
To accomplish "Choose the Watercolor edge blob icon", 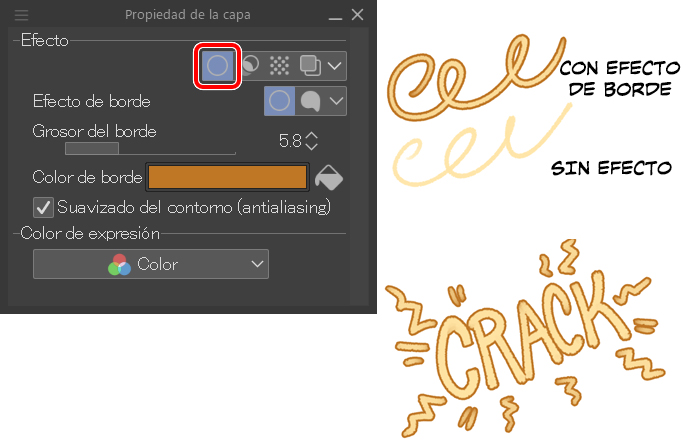I will pyautogui.click(x=310, y=101).
